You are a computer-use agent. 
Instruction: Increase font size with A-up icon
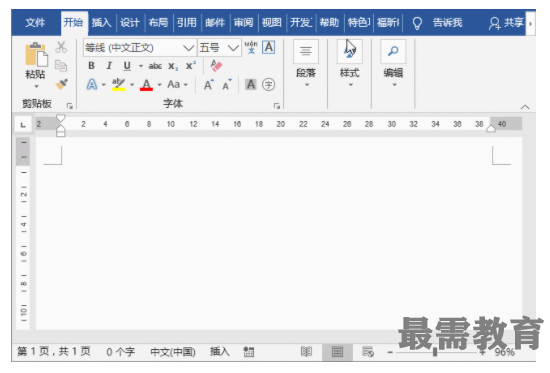pos(209,85)
